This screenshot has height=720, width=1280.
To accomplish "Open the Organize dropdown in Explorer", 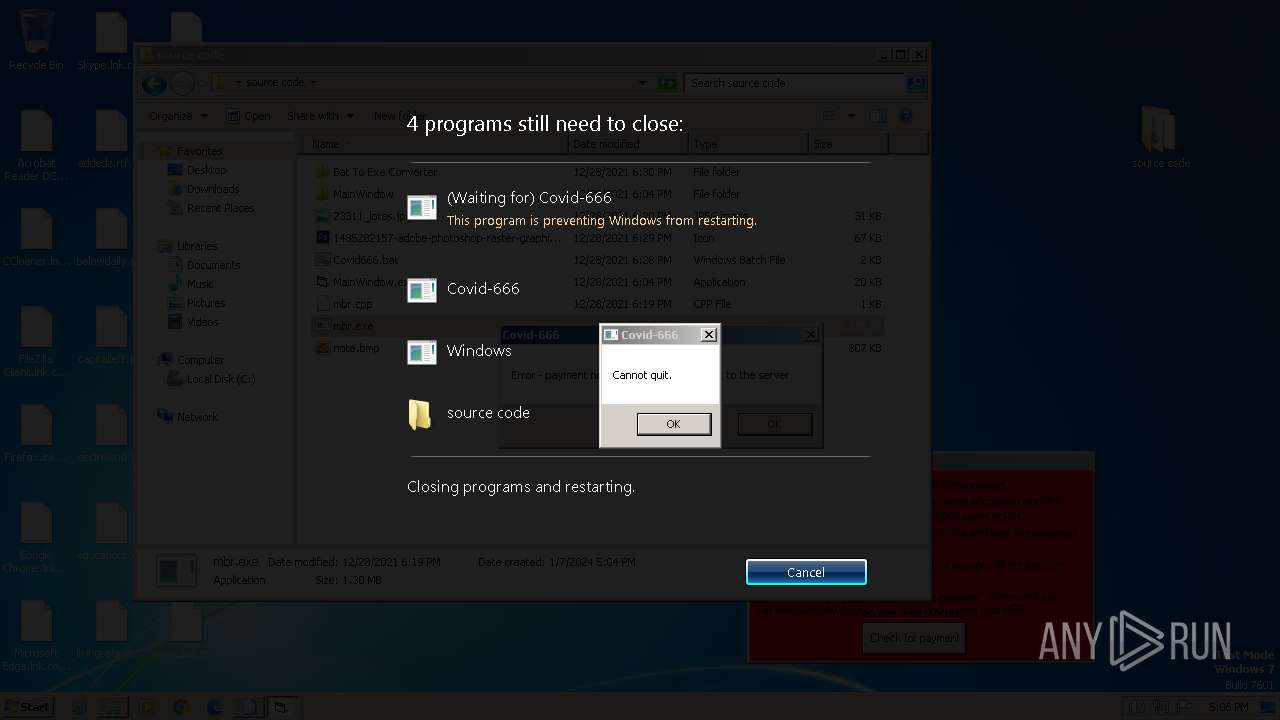I will 178,116.
